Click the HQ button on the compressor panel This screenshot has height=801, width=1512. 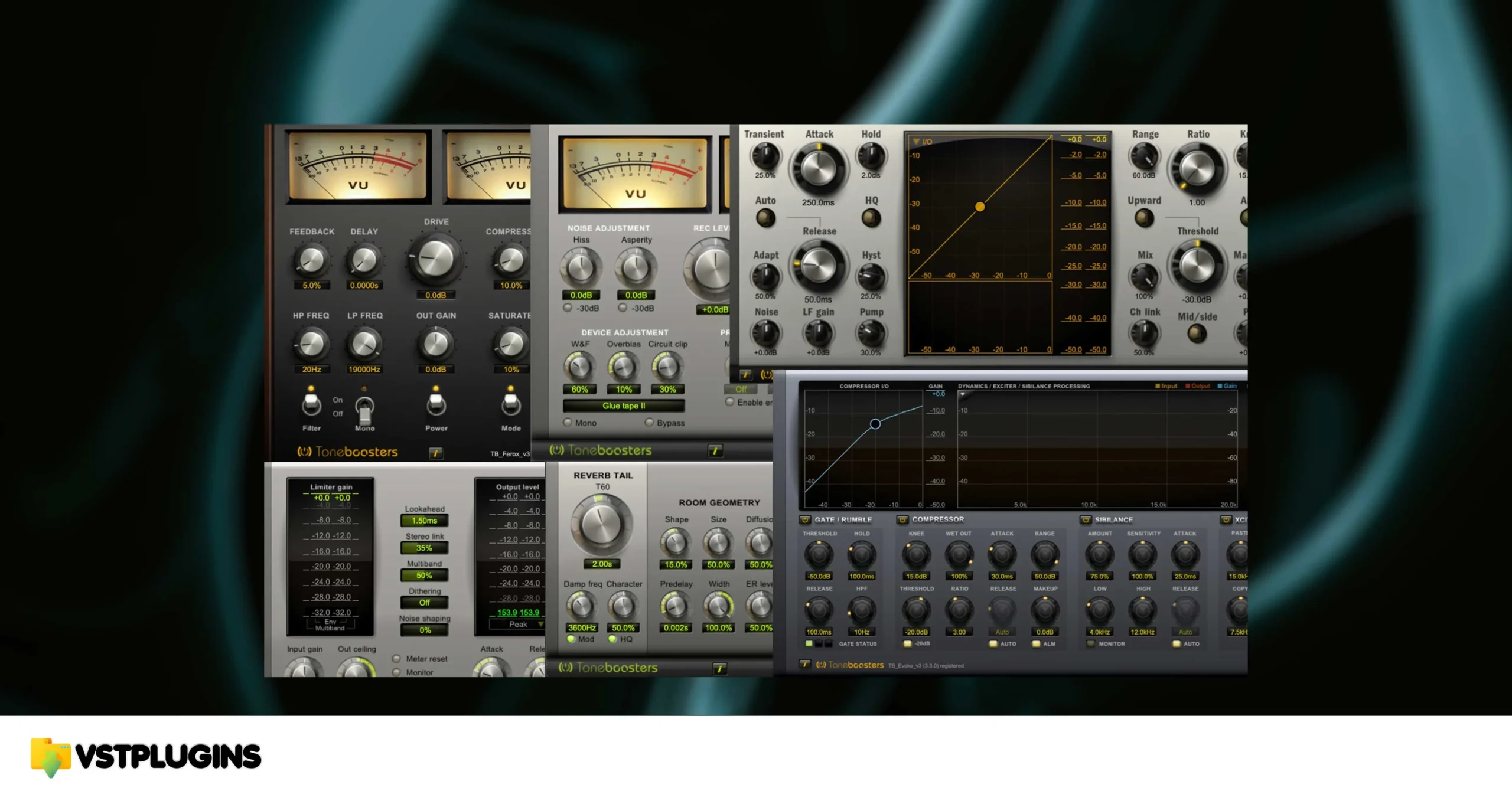pyautogui.click(x=871, y=218)
